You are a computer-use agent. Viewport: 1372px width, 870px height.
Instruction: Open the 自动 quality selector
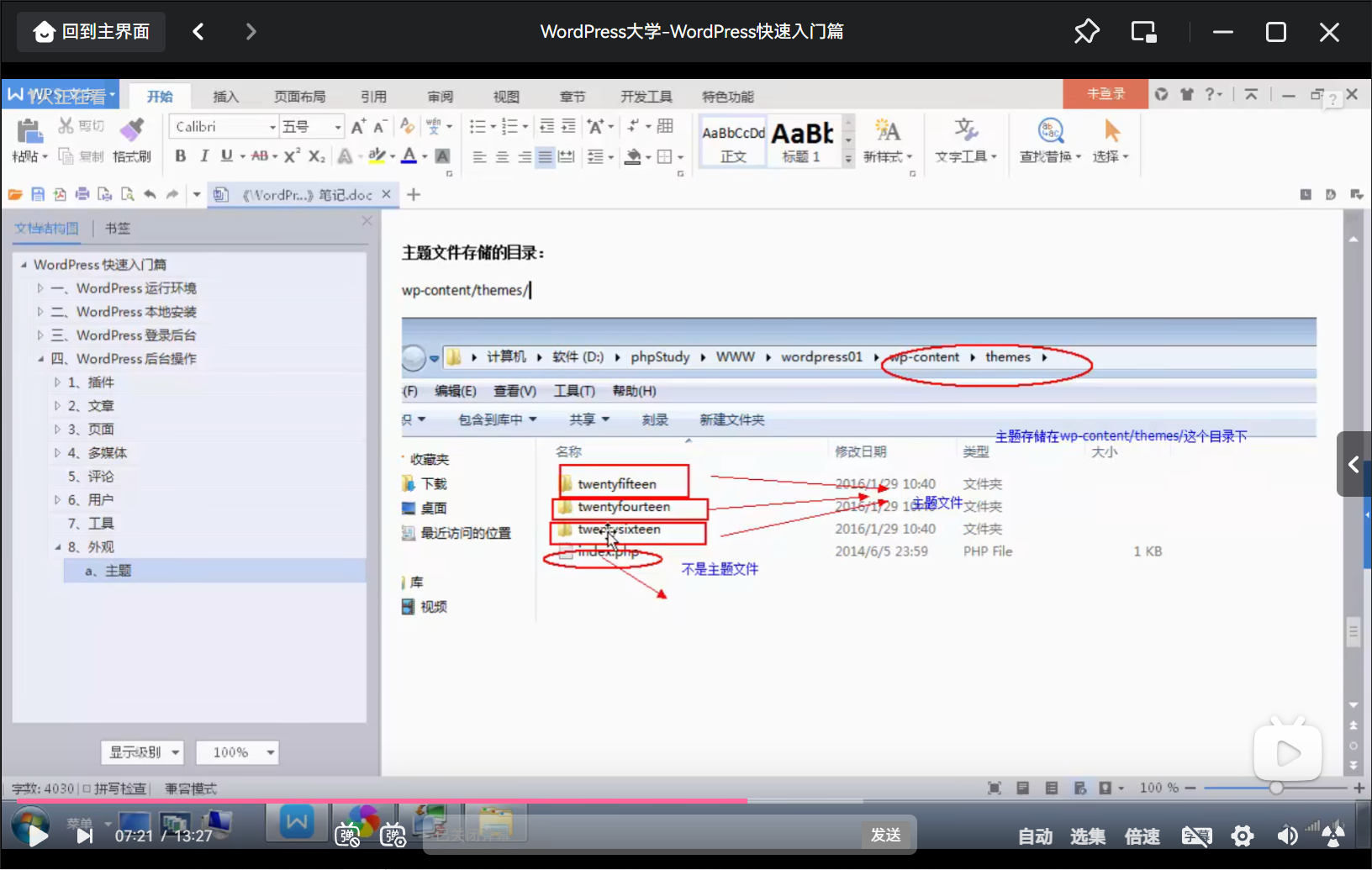1035,836
